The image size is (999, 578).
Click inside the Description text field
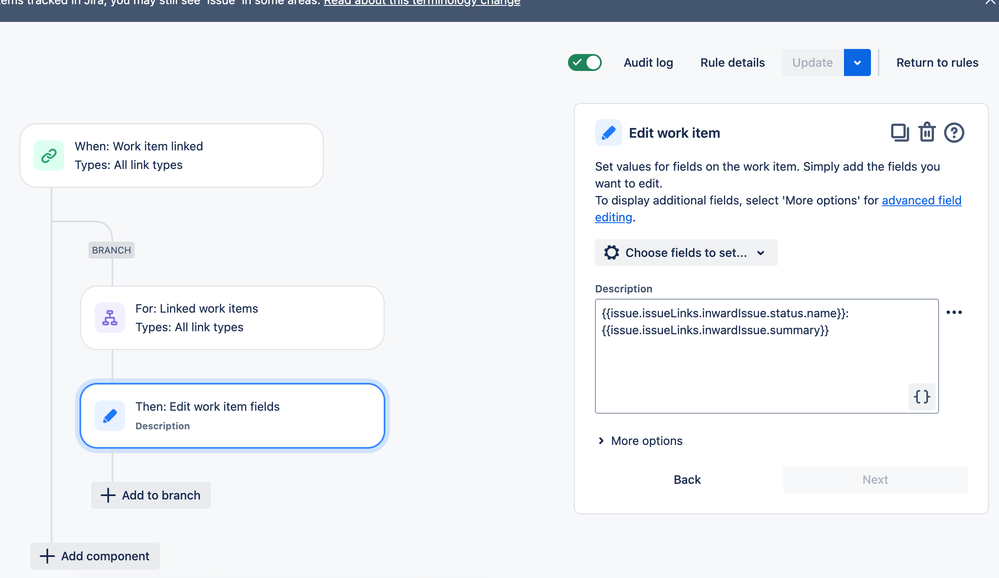point(766,356)
